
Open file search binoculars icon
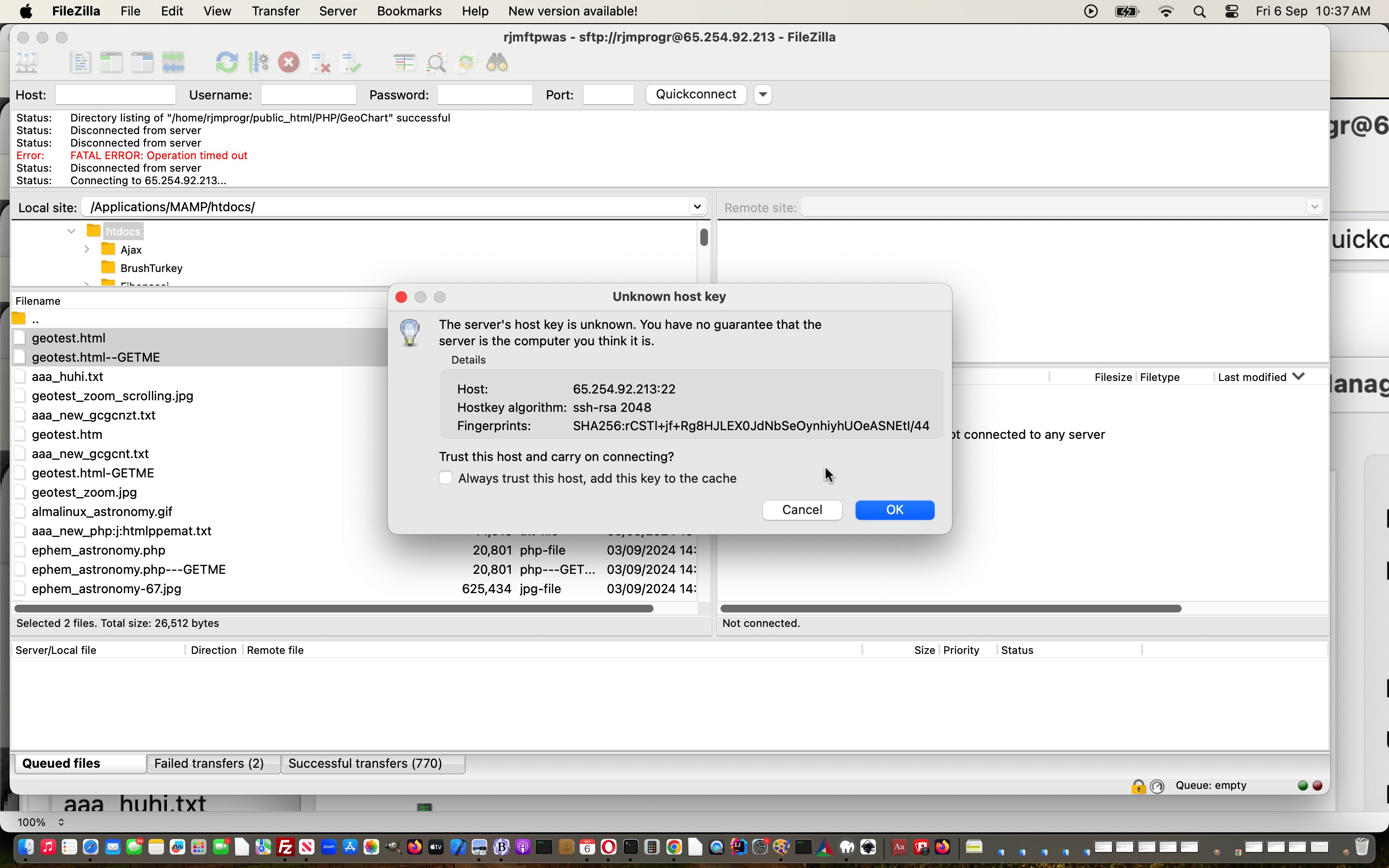tap(497, 63)
